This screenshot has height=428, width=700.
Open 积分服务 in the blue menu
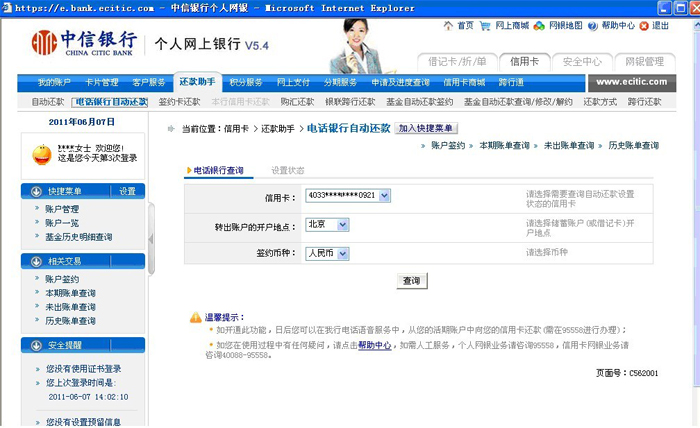pyautogui.click(x=246, y=82)
